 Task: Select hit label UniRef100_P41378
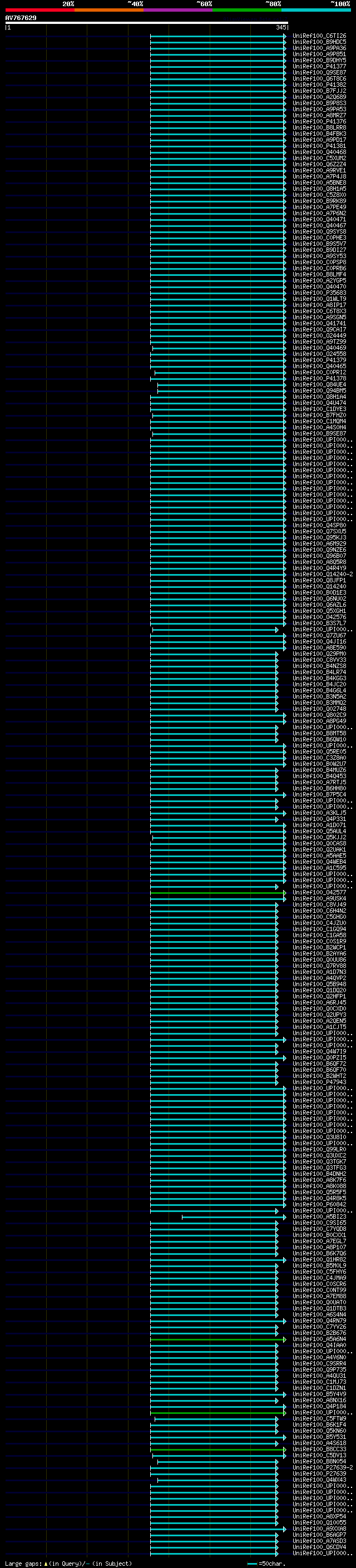[319, 379]
